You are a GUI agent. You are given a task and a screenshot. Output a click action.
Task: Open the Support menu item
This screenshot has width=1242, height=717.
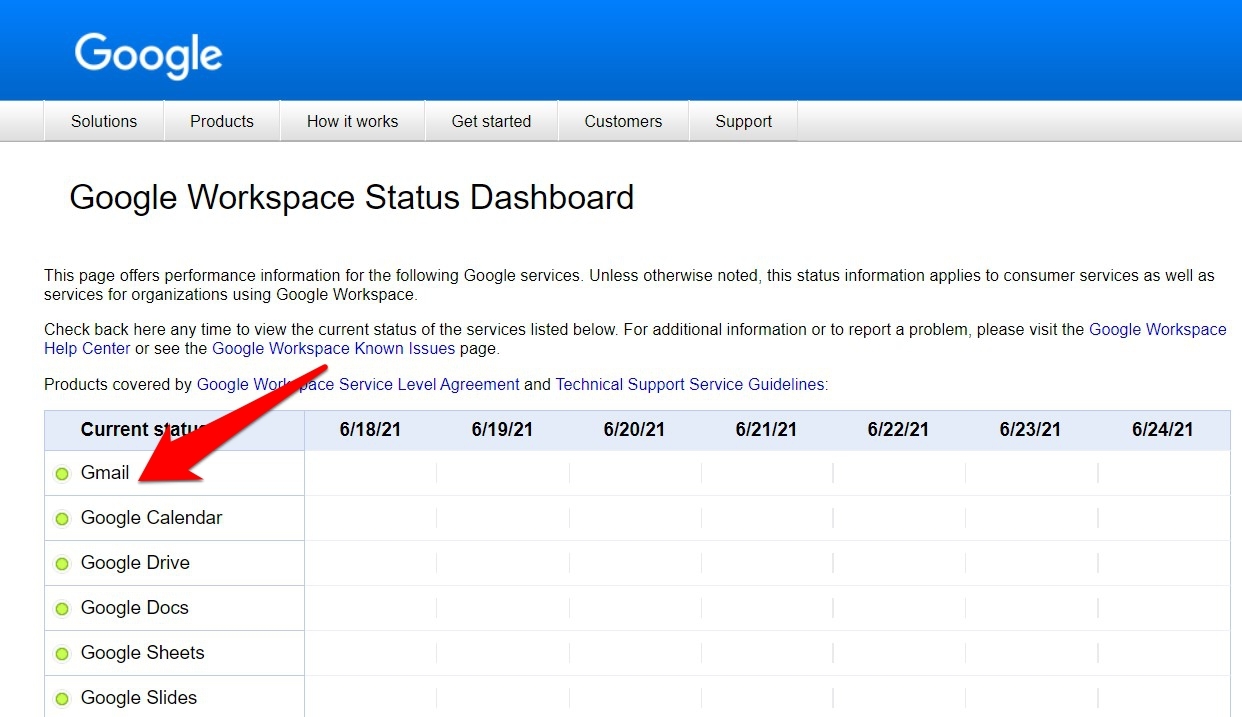click(743, 121)
